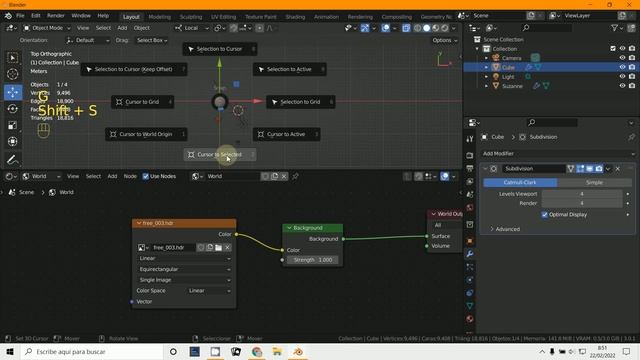This screenshot has width=640, height=360.
Task: Open Orientation Default dropdown
Action: coord(88,40)
